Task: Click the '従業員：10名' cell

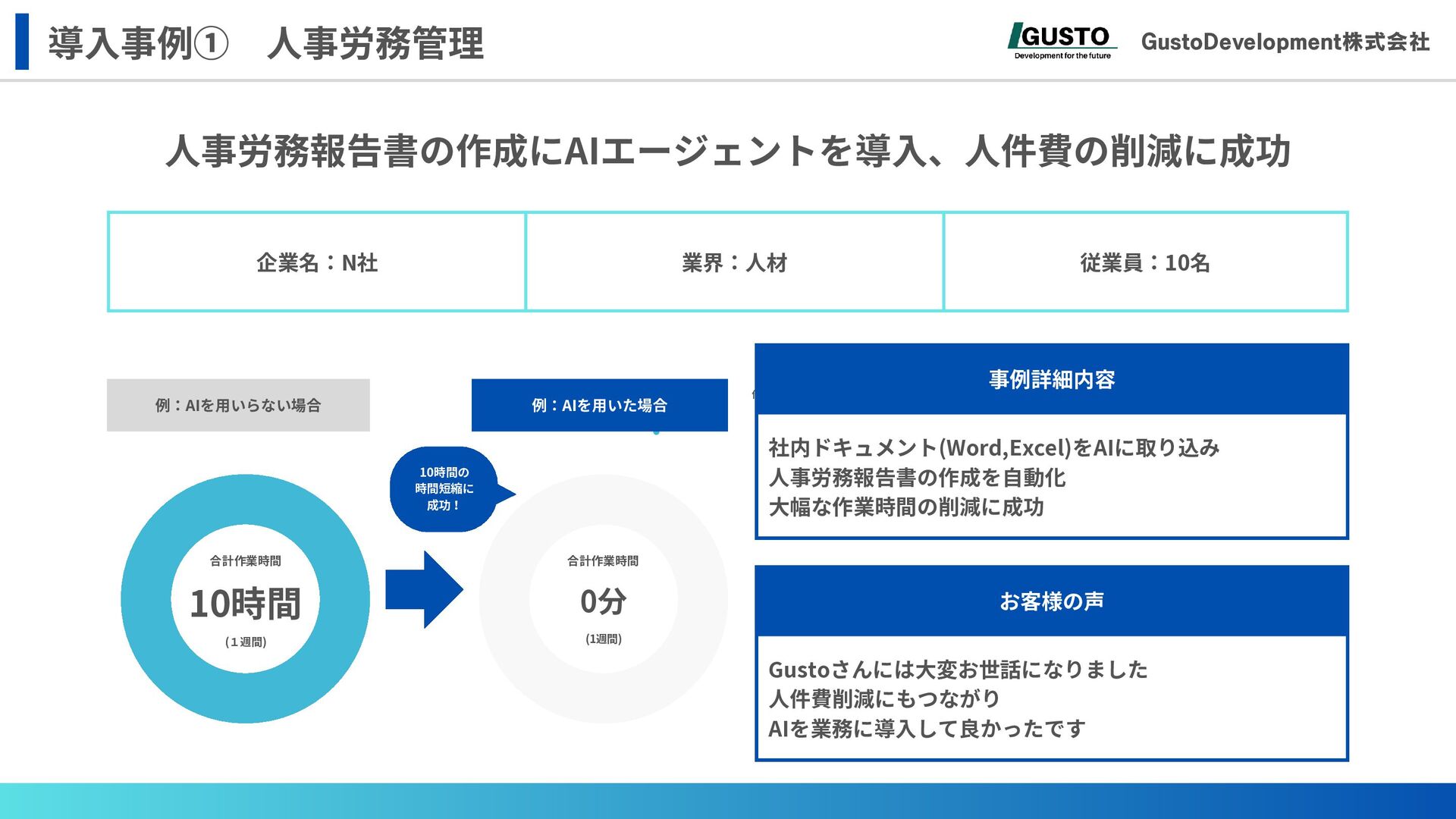Action: click(1145, 262)
